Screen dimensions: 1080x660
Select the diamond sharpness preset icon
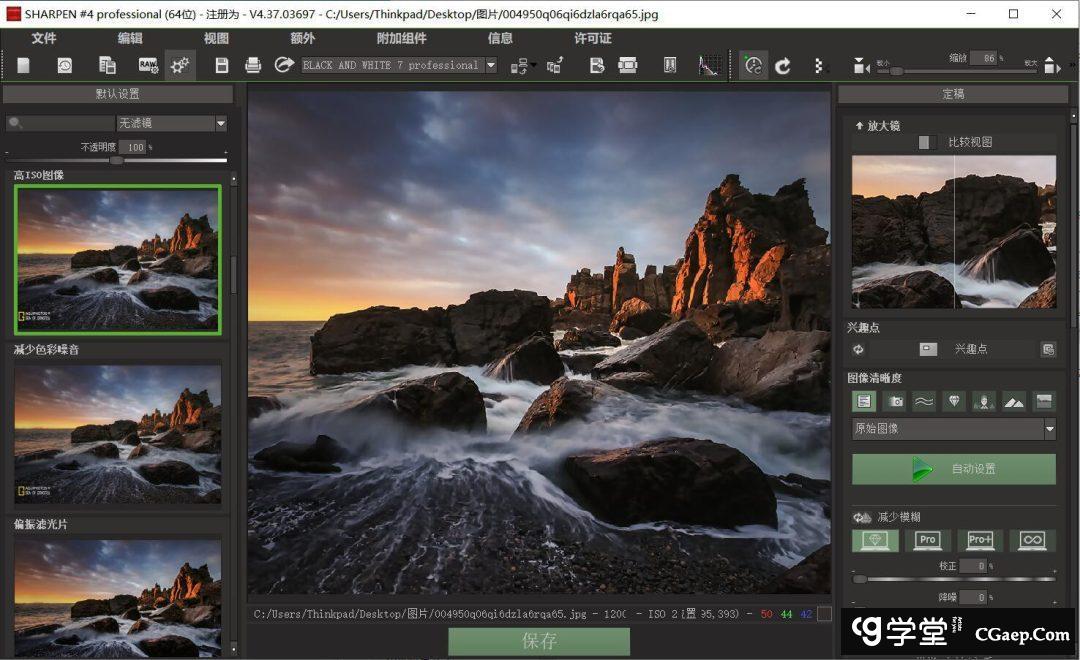coord(954,401)
